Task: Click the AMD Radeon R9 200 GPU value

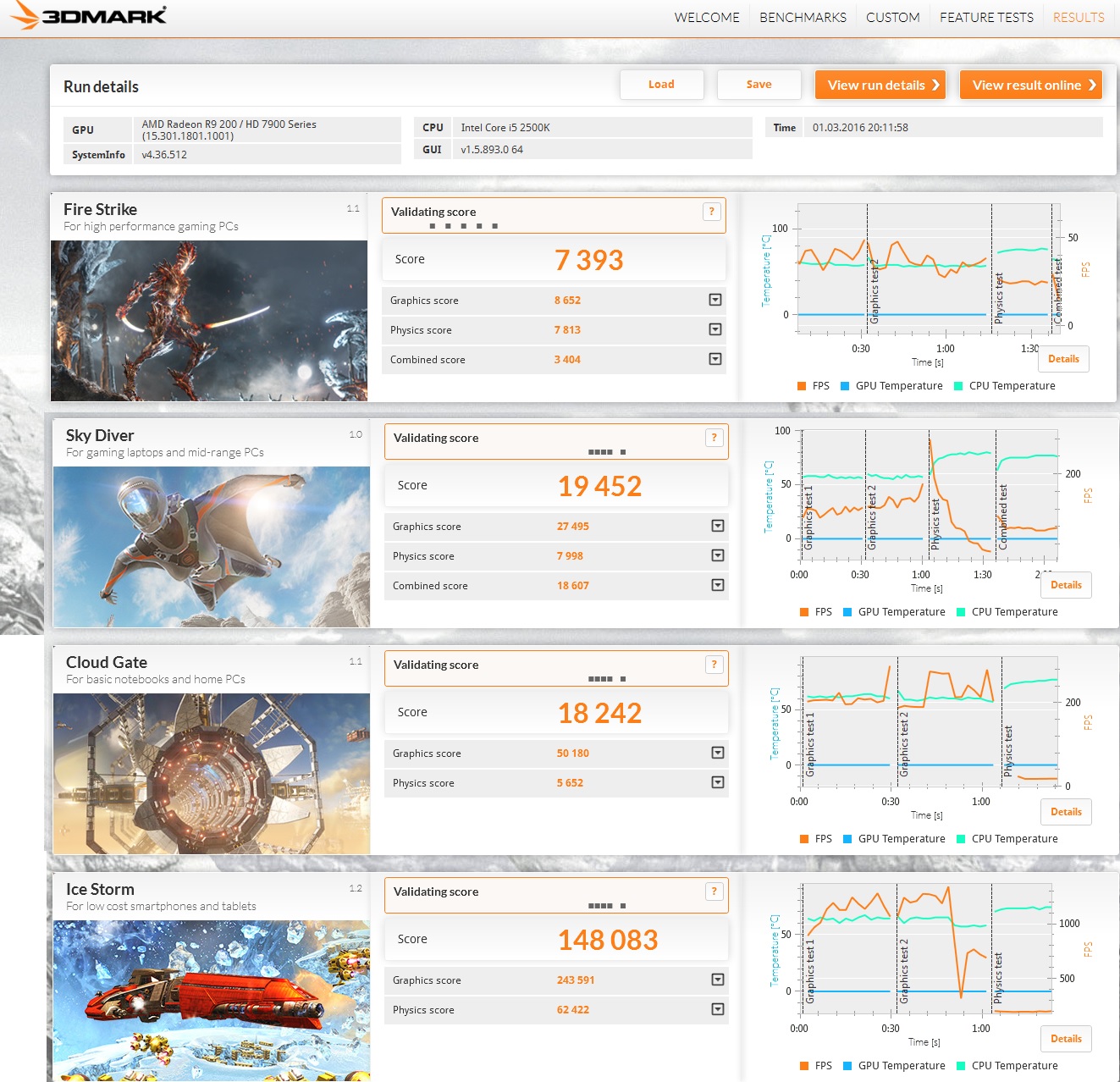Action: (229, 130)
